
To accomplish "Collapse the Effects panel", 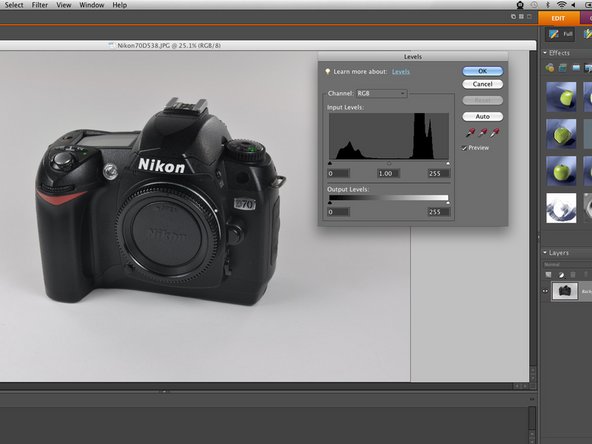I will pos(545,53).
